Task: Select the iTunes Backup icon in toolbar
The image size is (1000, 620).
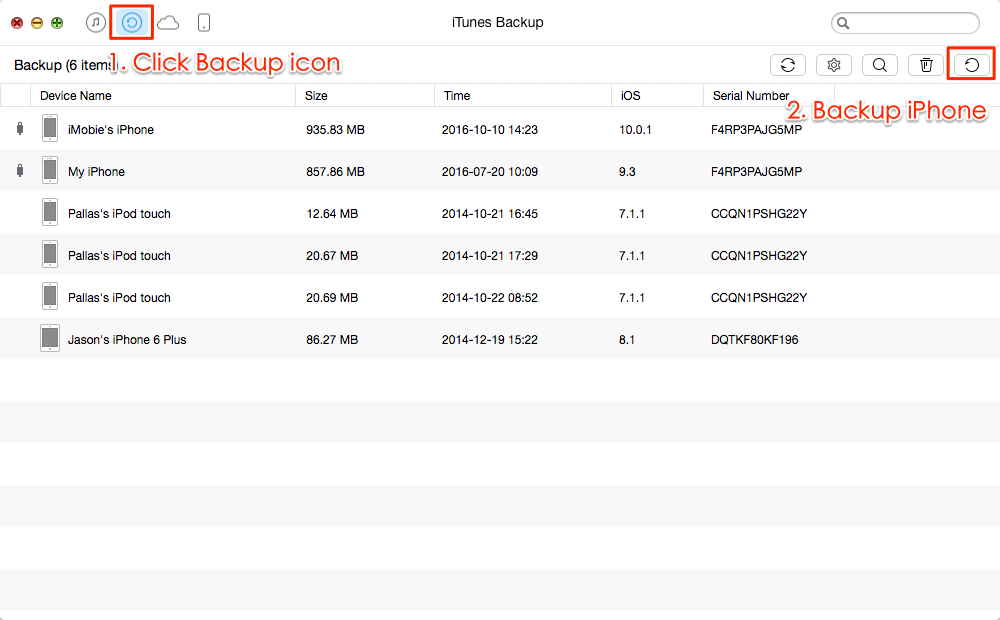Action: pos(132,23)
